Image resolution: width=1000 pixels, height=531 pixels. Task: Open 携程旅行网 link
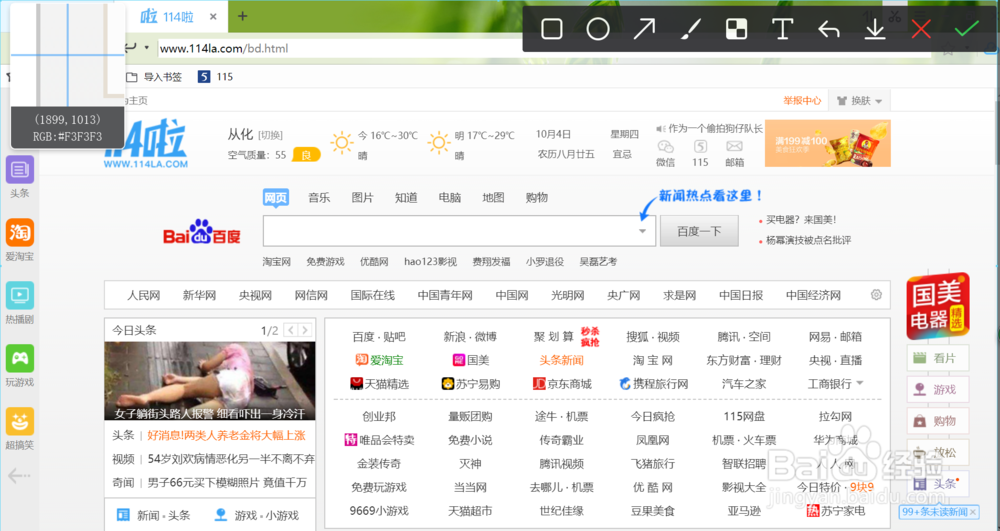click(x=654, y=384)
